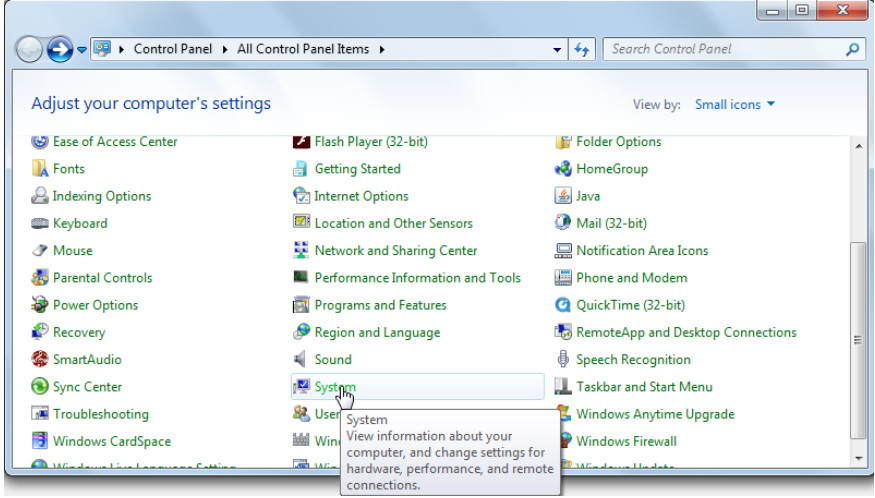
Task: Open the QuickTime icon
Action: point(563,305)
